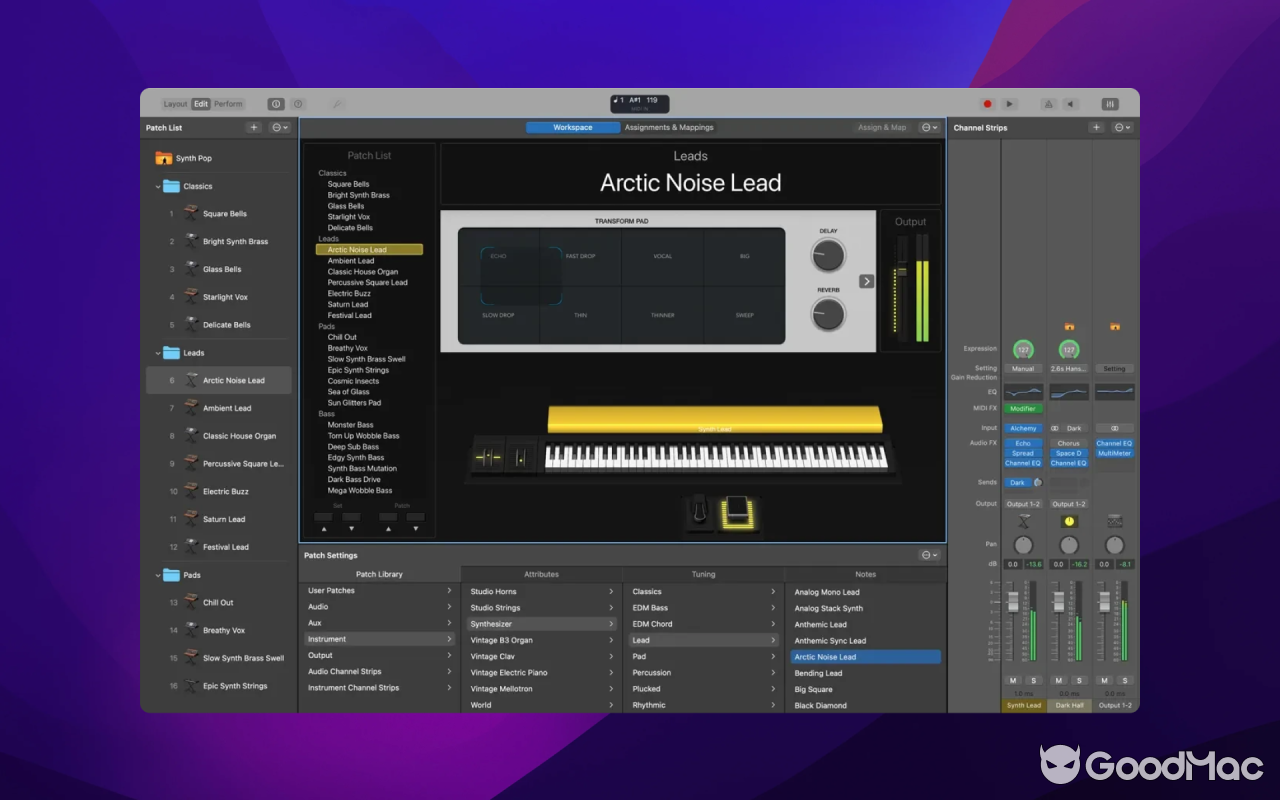Select Bending Lead in the patch library
This screenshot has width=1280, height=800.
click(818, 673)
